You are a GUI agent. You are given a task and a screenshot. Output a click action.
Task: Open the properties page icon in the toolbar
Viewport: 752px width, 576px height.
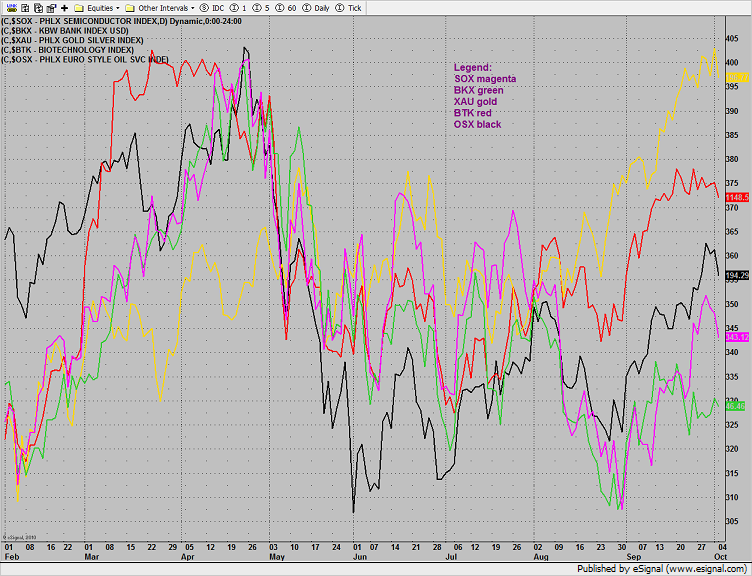(x=51, y=8)
